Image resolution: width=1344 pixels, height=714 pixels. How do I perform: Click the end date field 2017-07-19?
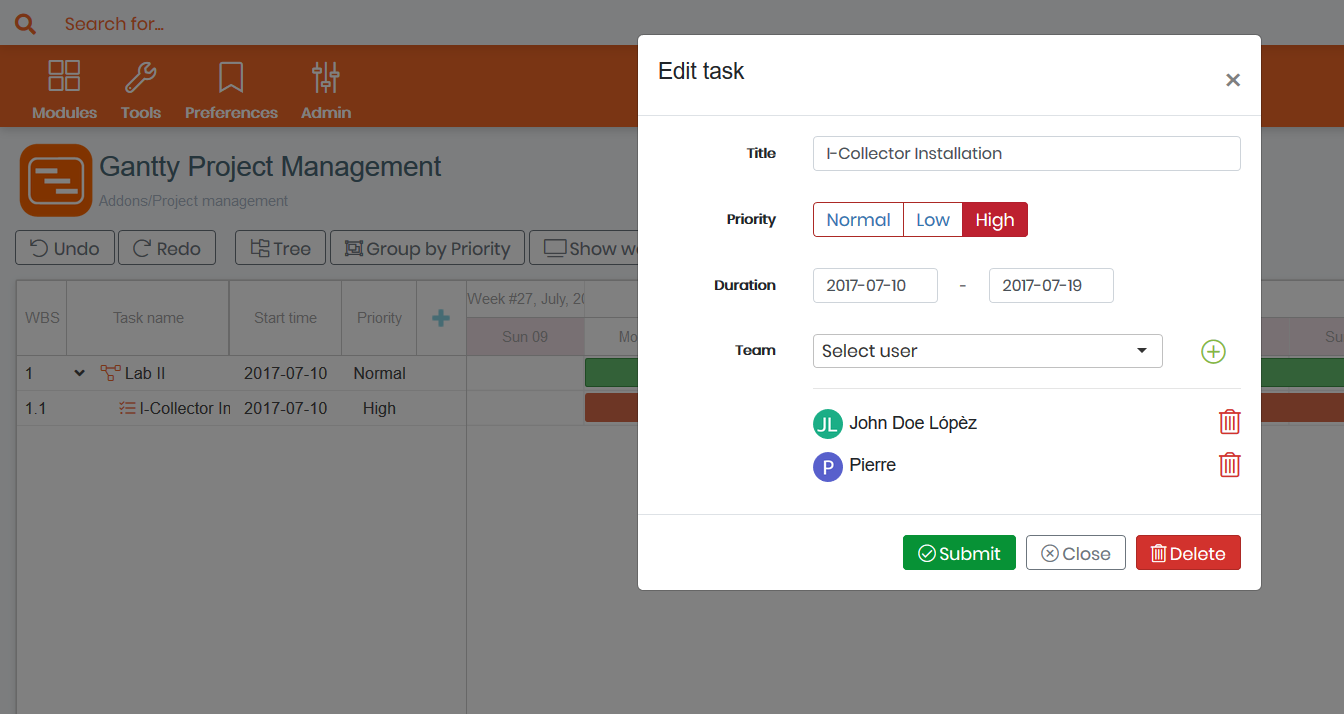pos(1051,285)
